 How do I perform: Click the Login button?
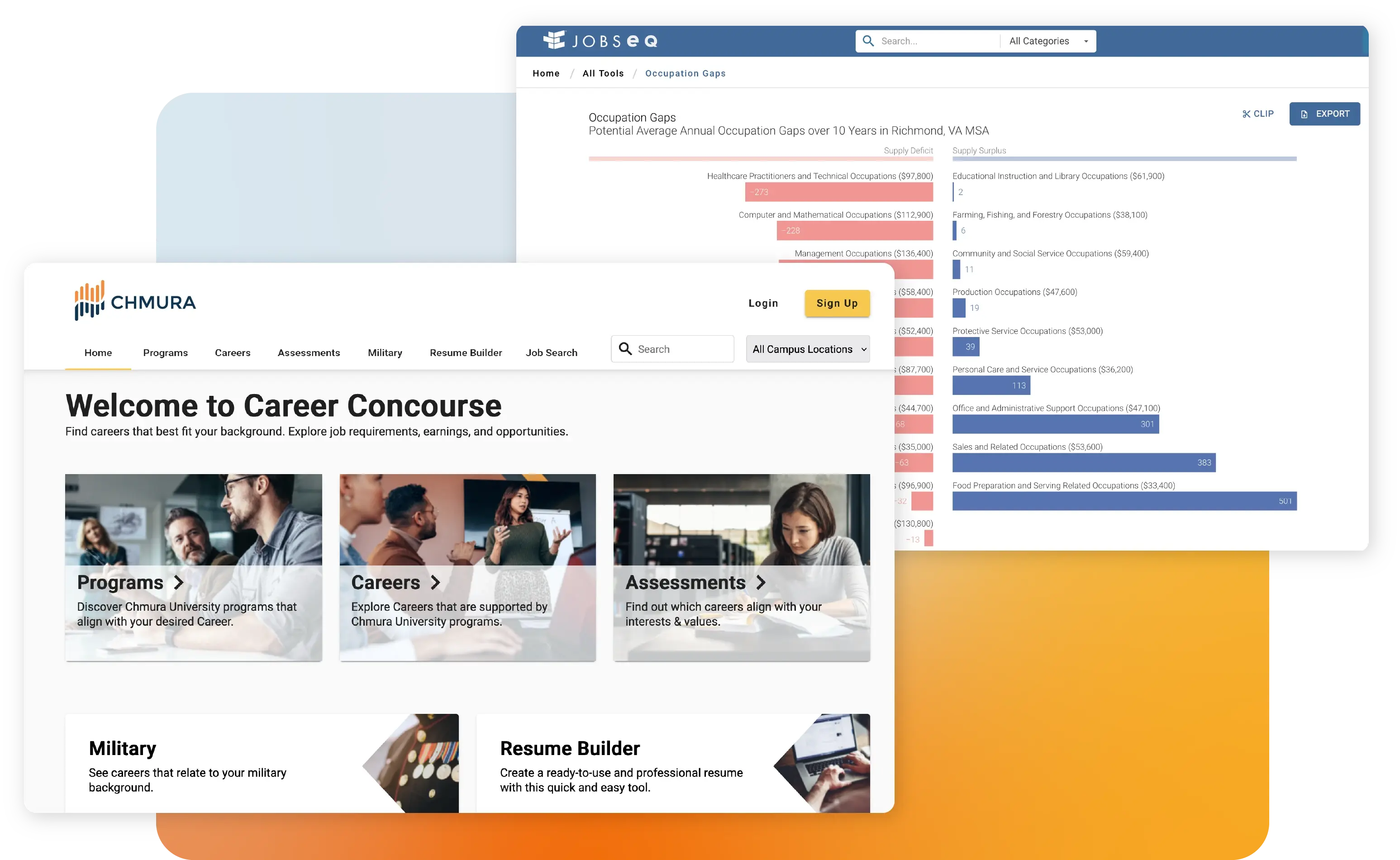[764, 303]
